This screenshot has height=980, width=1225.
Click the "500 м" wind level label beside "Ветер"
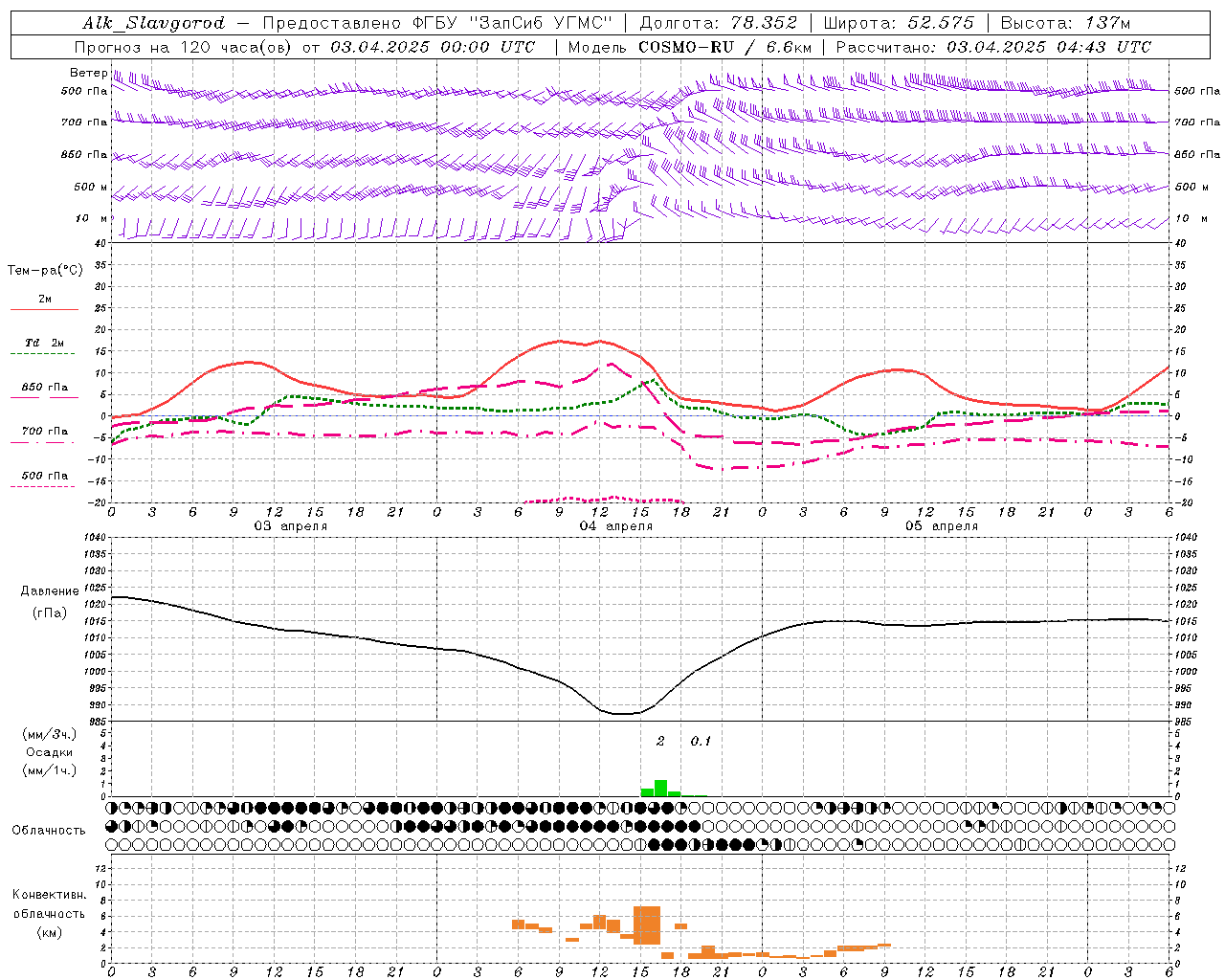pos(90,188)
